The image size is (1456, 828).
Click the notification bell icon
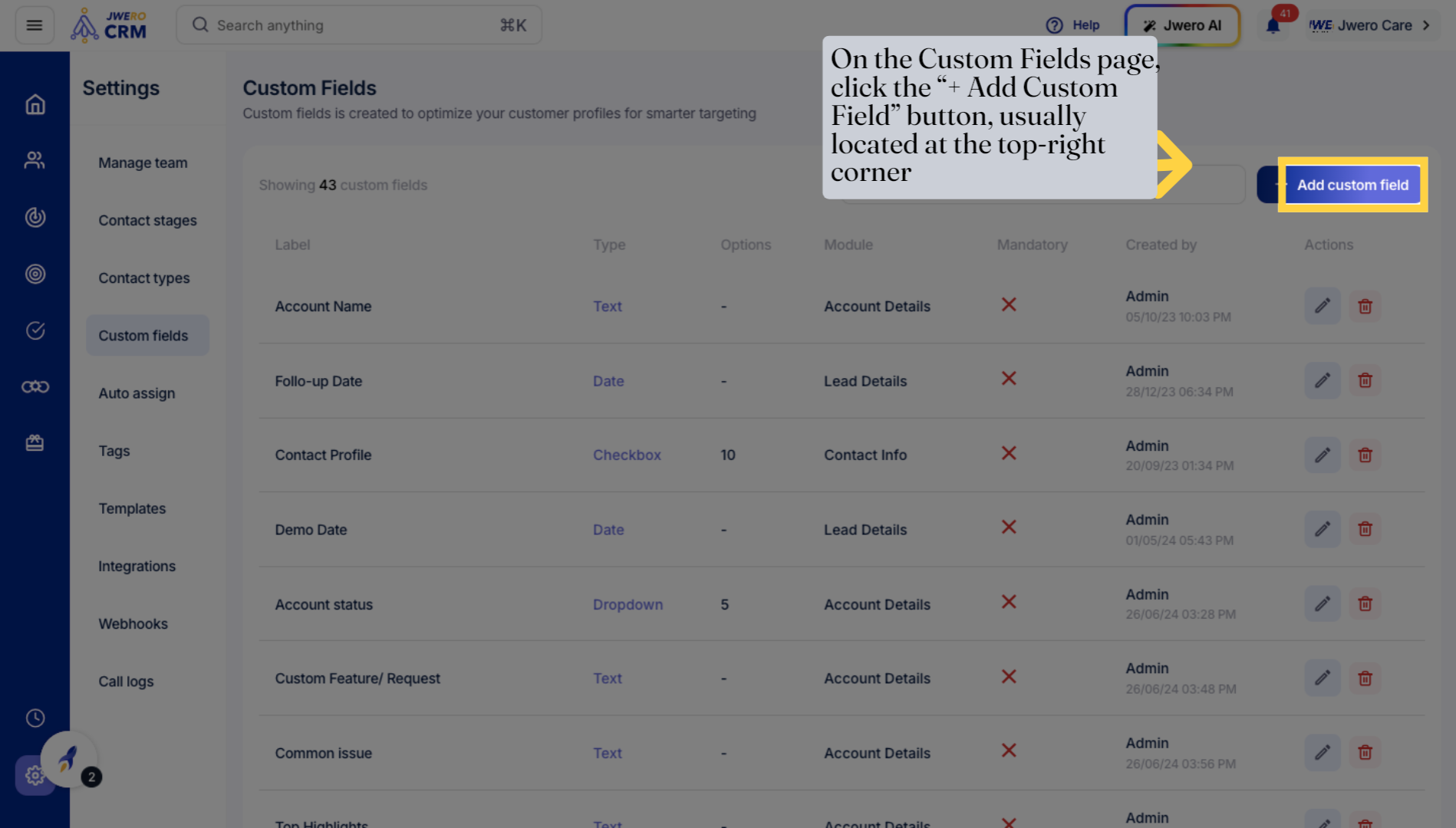coord(1273,26)
